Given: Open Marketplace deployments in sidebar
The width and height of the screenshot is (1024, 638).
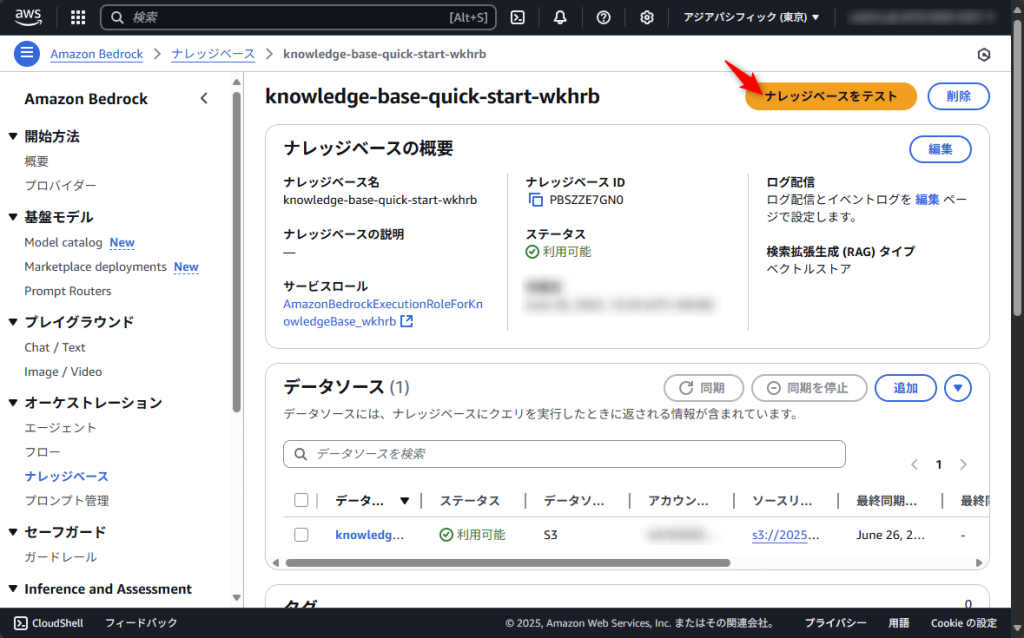Looking at the screenshot, I should pyautogui.click(x=95, y=266).
